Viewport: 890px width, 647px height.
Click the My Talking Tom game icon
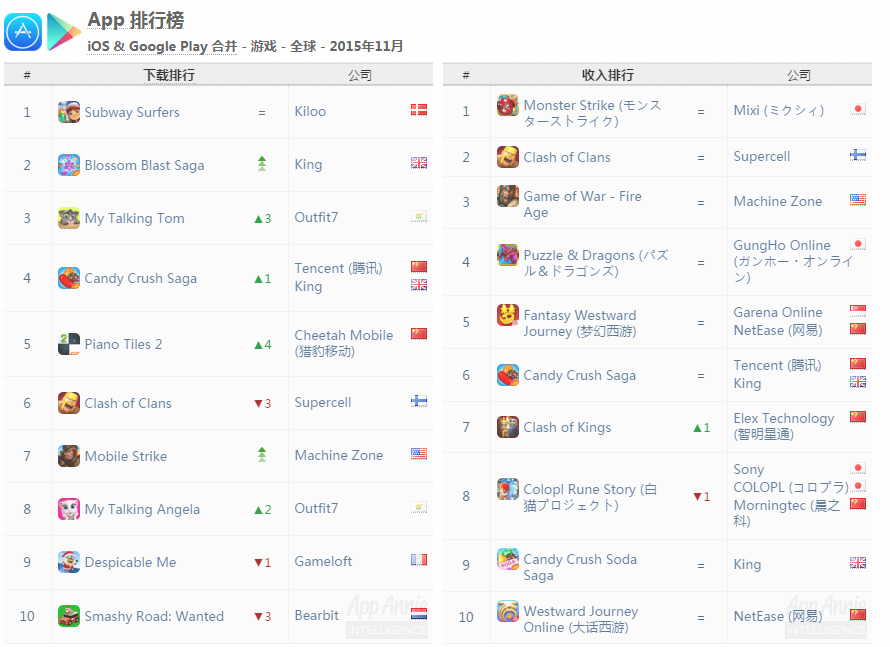(69, 218)
